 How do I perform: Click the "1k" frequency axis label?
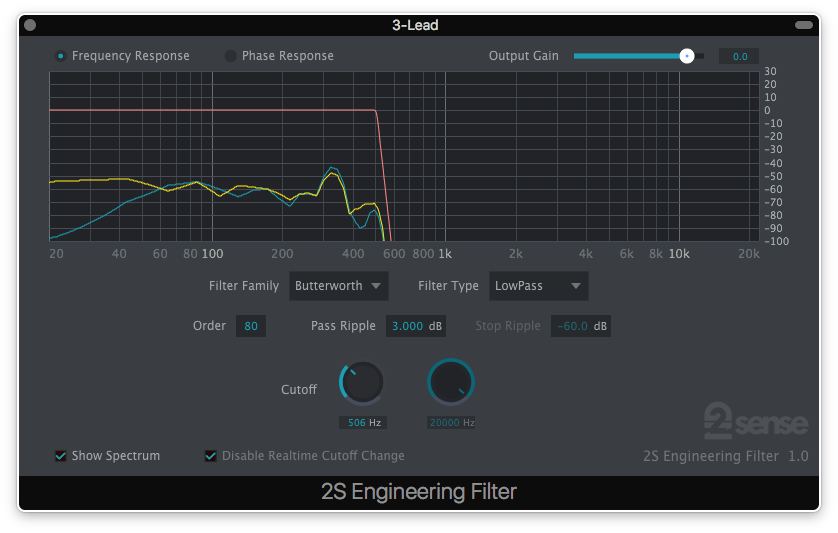click(x=445, y=254)
